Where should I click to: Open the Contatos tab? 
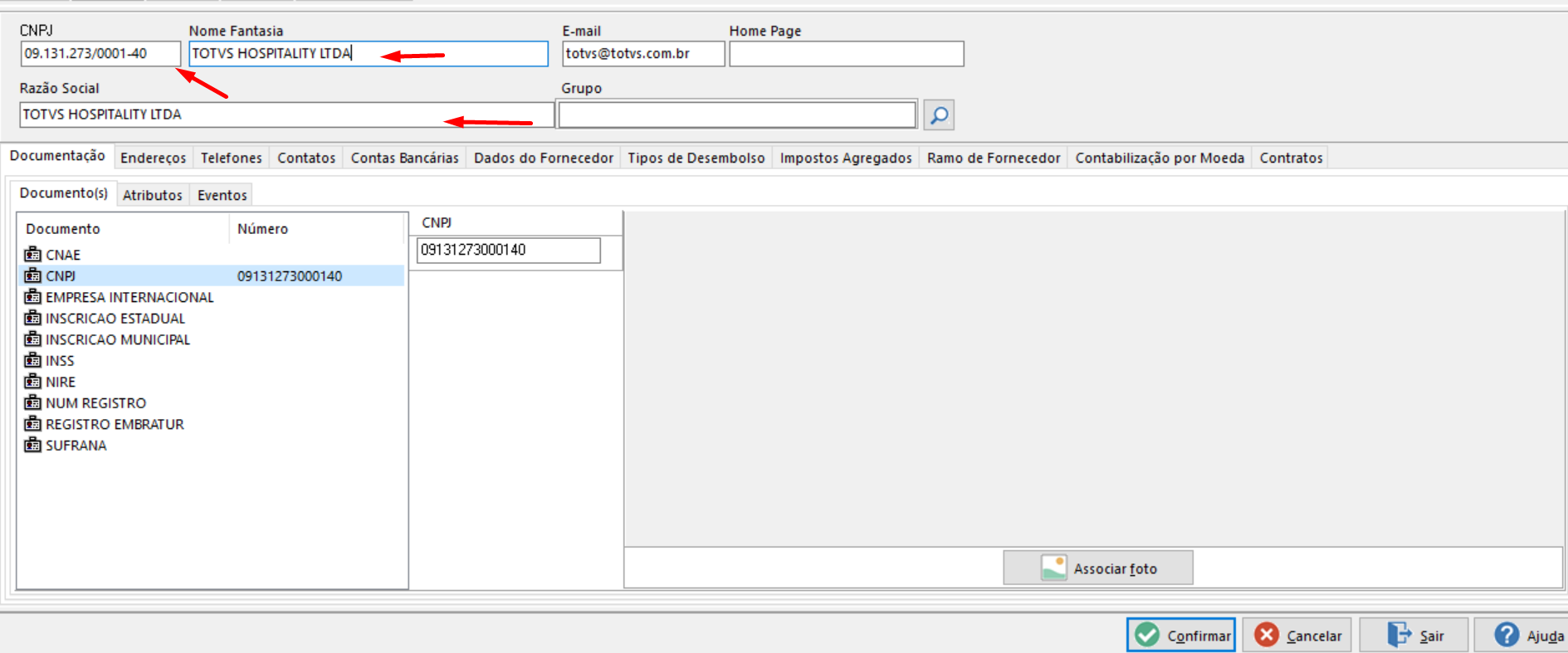click(x=306, y=158)
